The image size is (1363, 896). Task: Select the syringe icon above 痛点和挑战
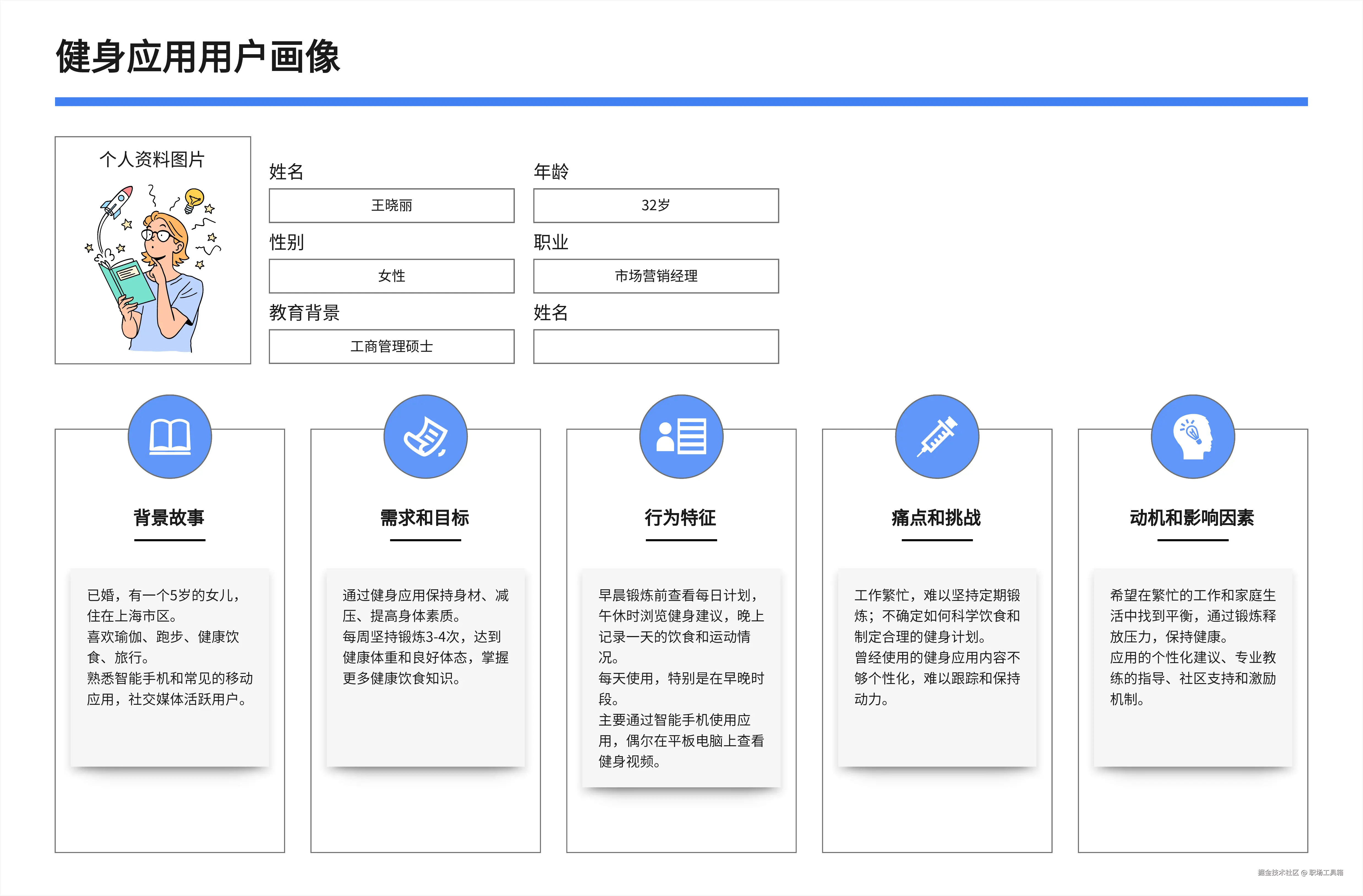click(937, 436)
